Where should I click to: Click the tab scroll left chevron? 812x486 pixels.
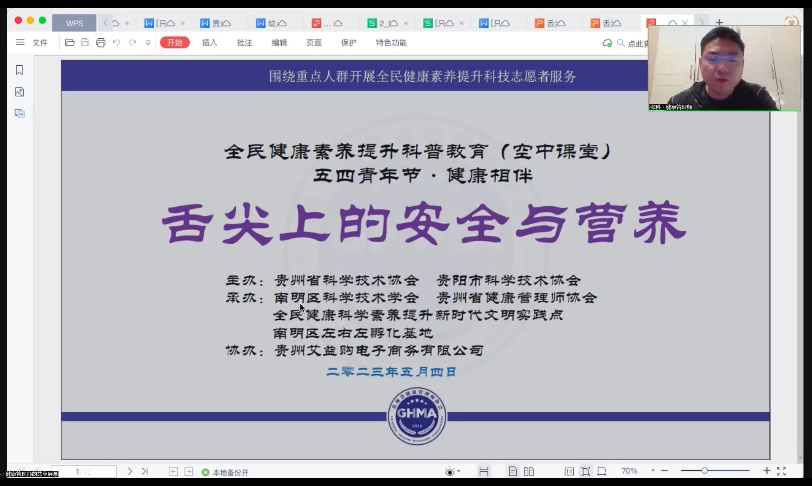pos(106,23)
